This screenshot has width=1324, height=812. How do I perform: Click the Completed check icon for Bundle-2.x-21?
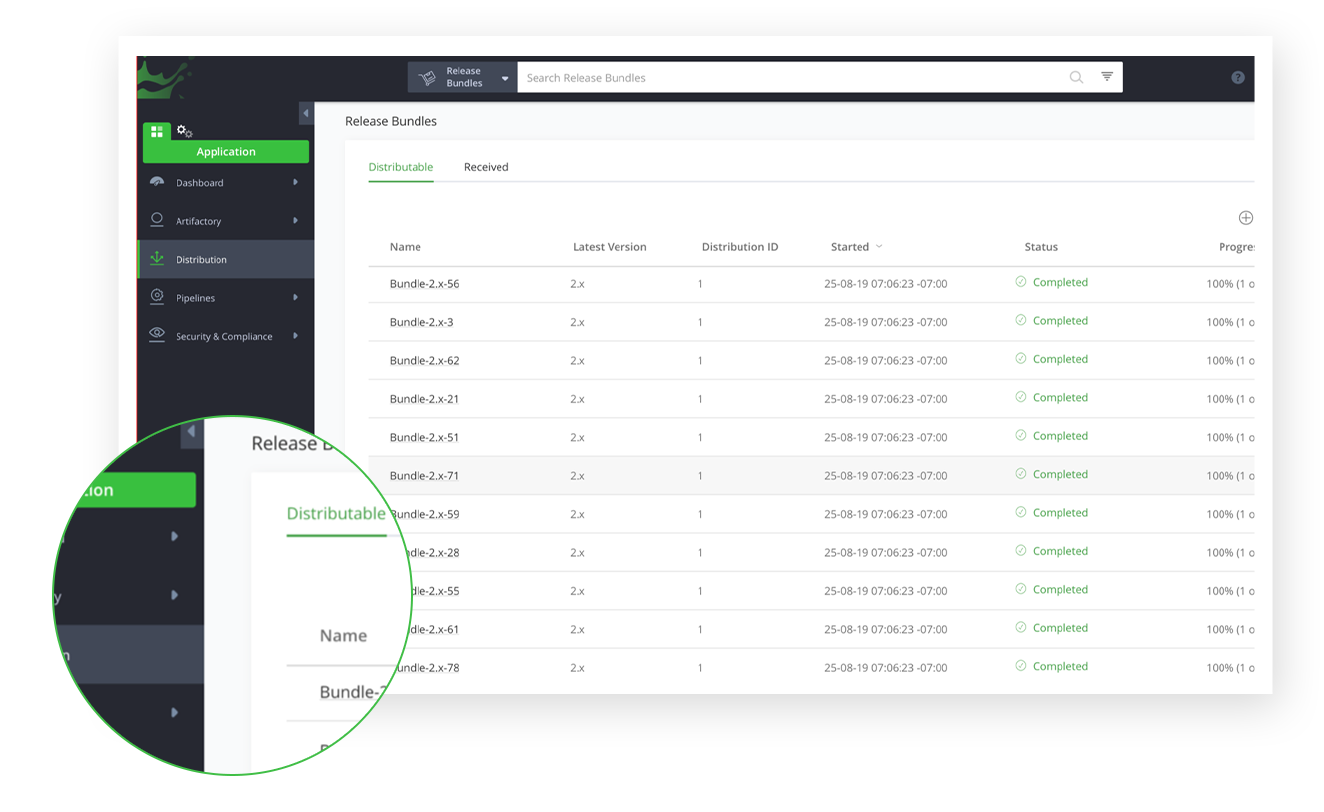click(x=1021, y=397)
